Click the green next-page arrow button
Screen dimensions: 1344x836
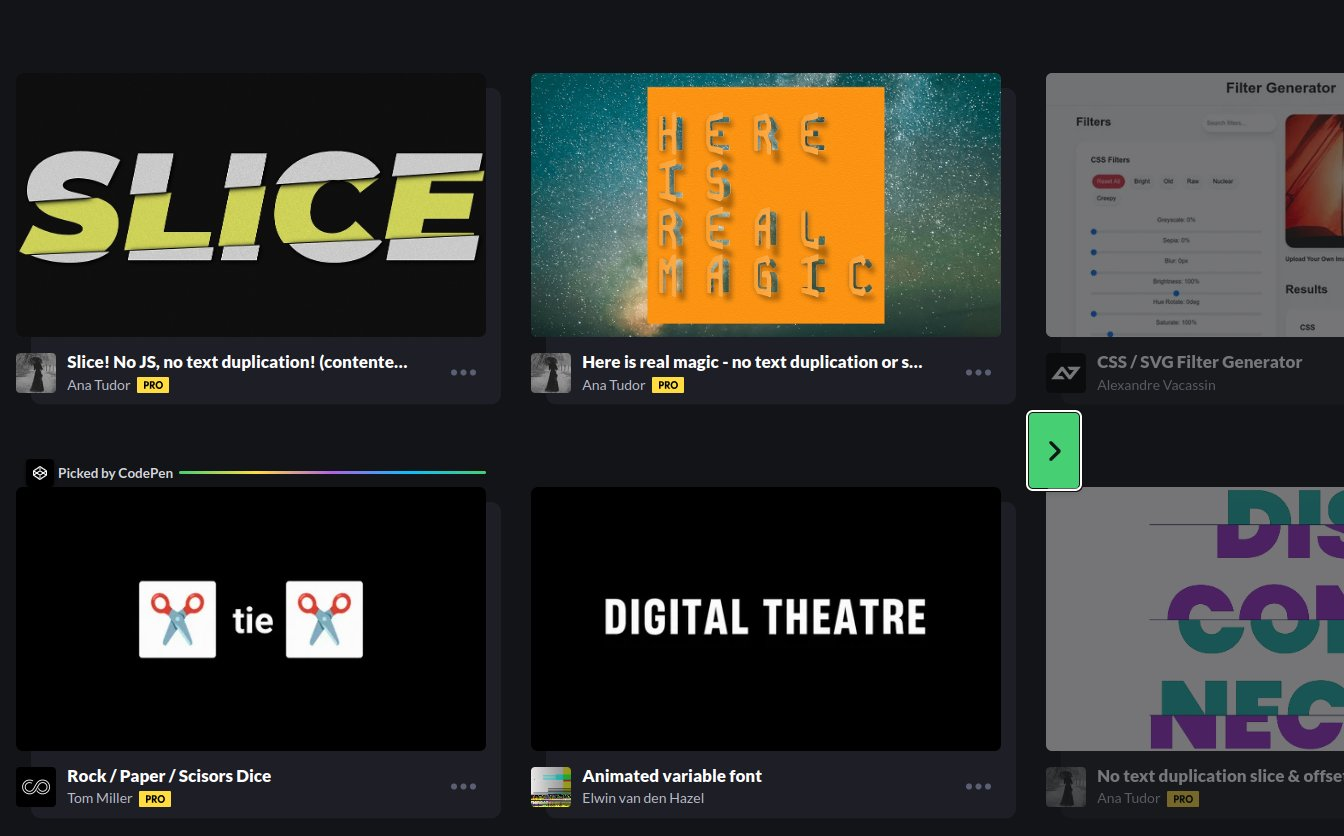(x=1054, y=451)
